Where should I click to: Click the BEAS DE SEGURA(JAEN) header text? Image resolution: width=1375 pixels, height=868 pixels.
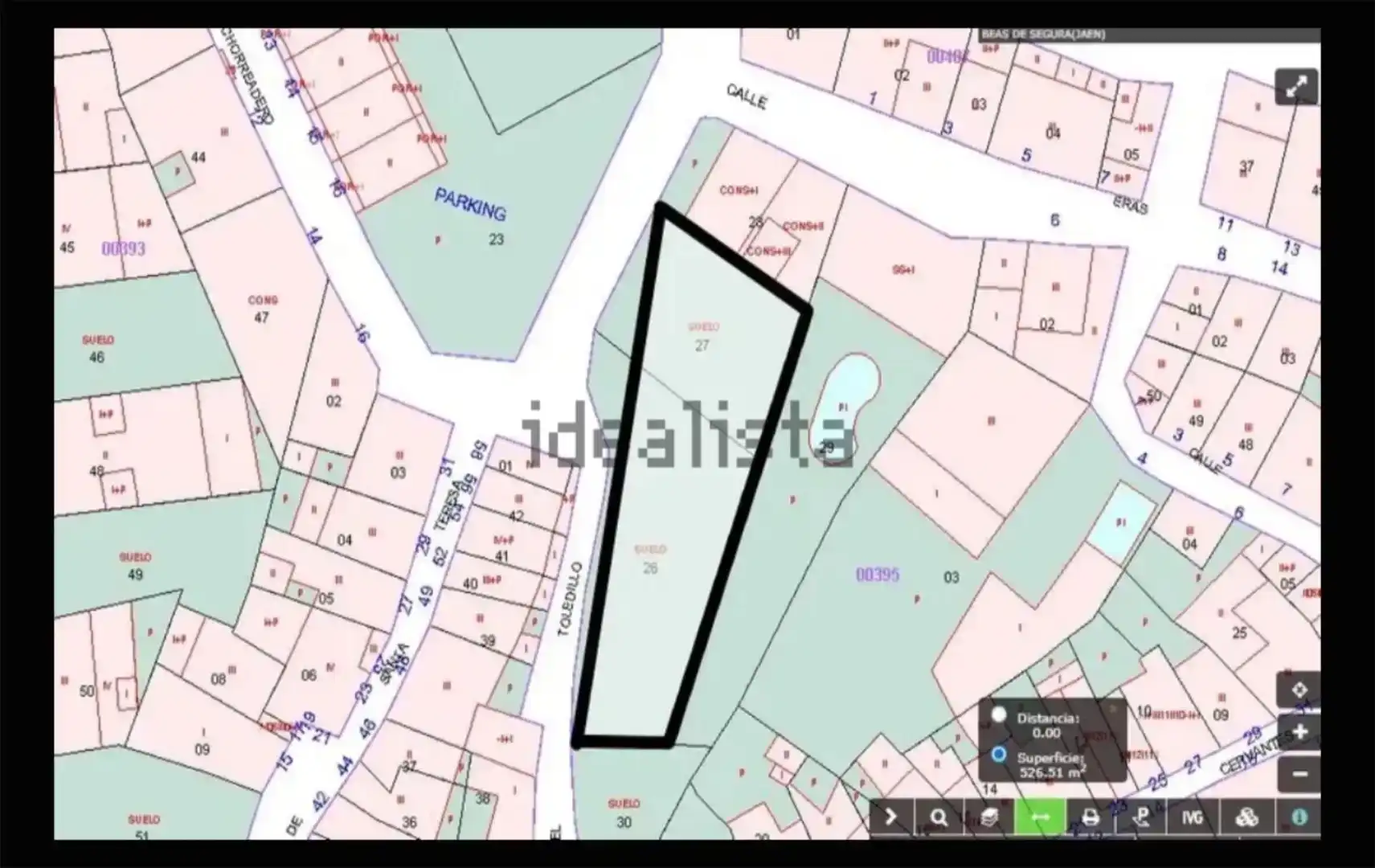point(1043,35)
